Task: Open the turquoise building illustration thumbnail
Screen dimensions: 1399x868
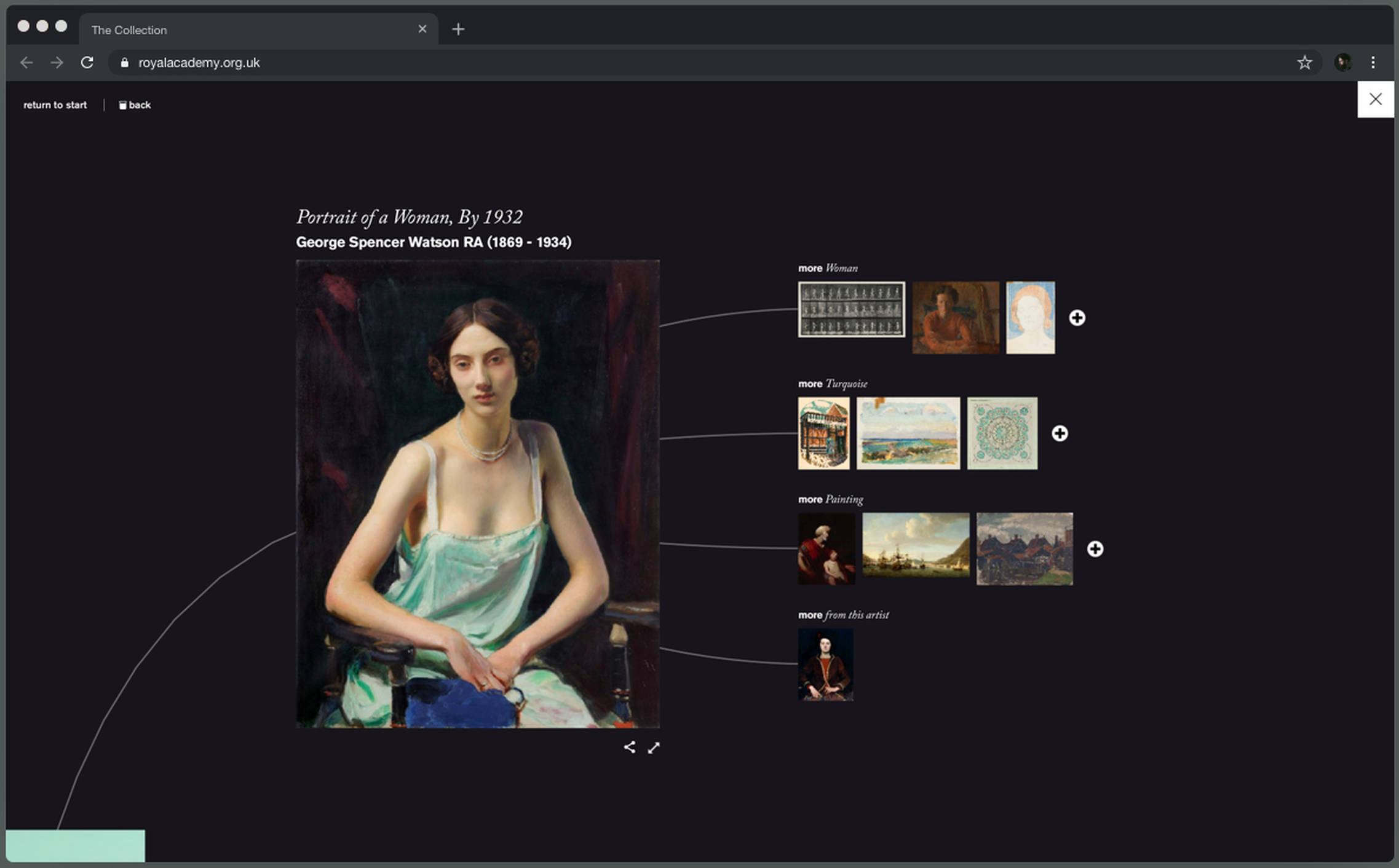Action: click(824, 433)
